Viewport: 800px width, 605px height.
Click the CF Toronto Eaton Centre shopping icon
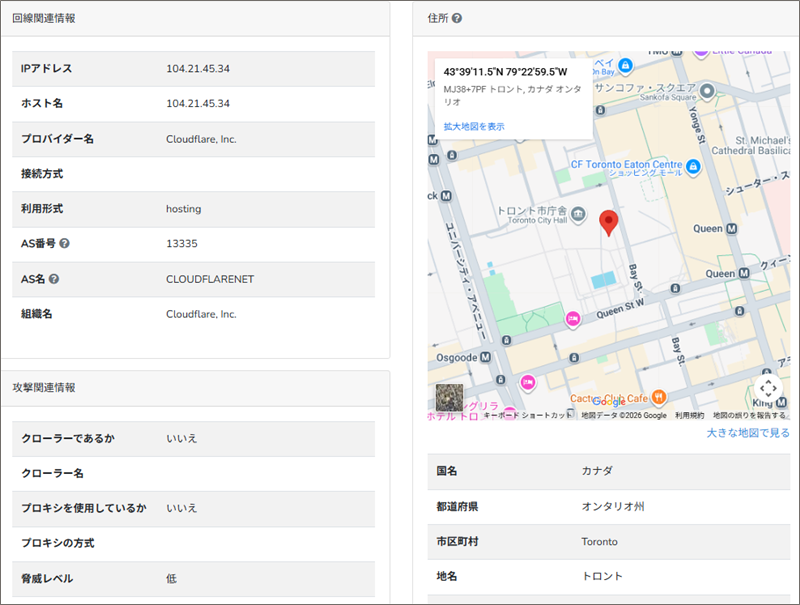pos(692,164)
